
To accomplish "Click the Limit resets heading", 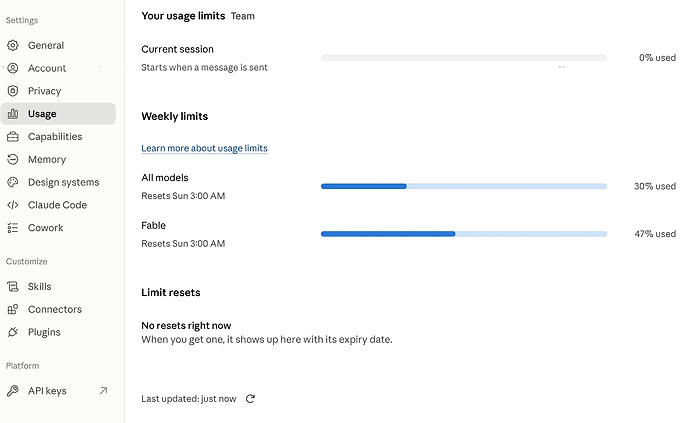I will tap(171, 292).
